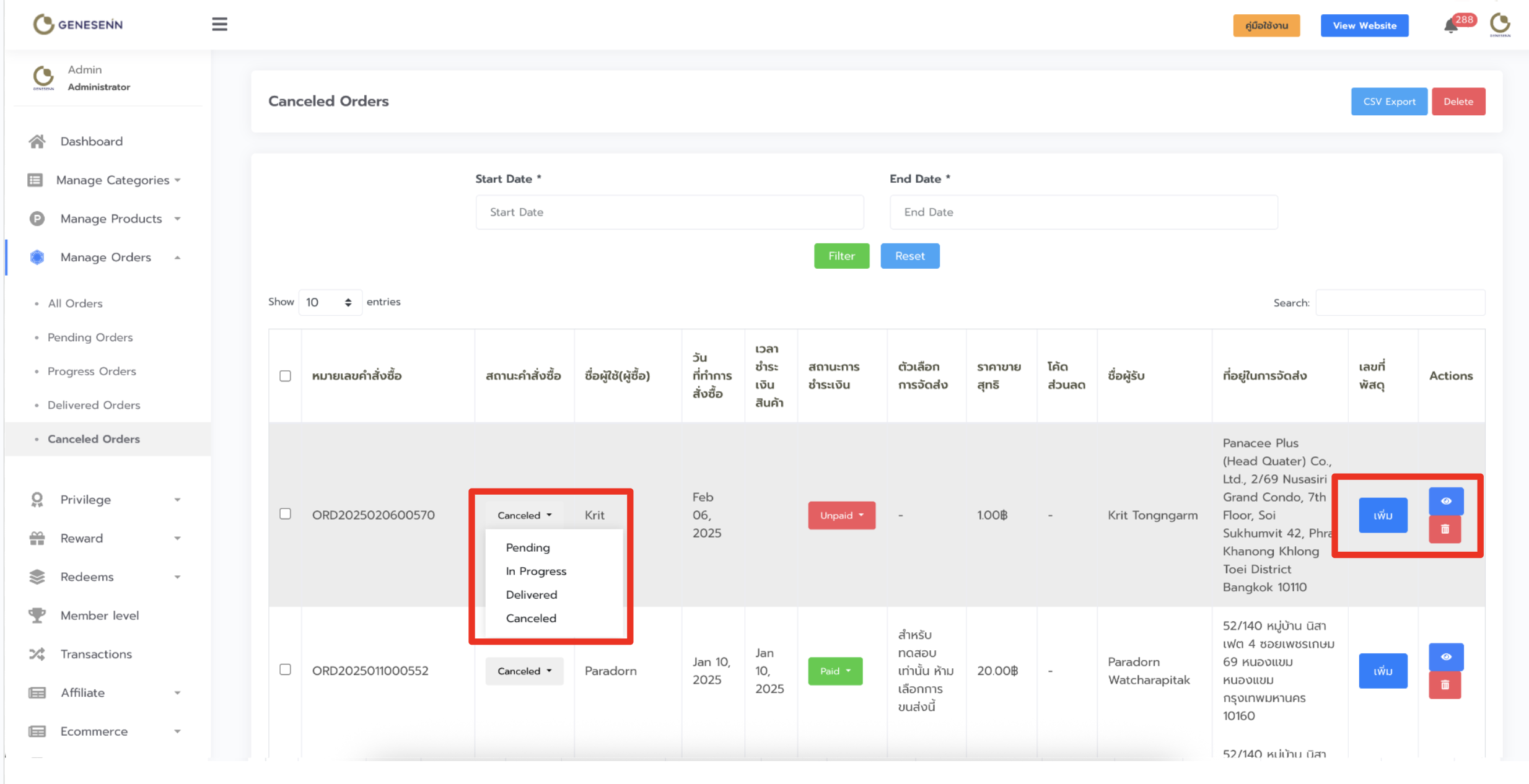Viewport: 1529px width, 784px height.
Task: Click trash delete icon for ORD2025020600570
Action: pos(1445,529)
